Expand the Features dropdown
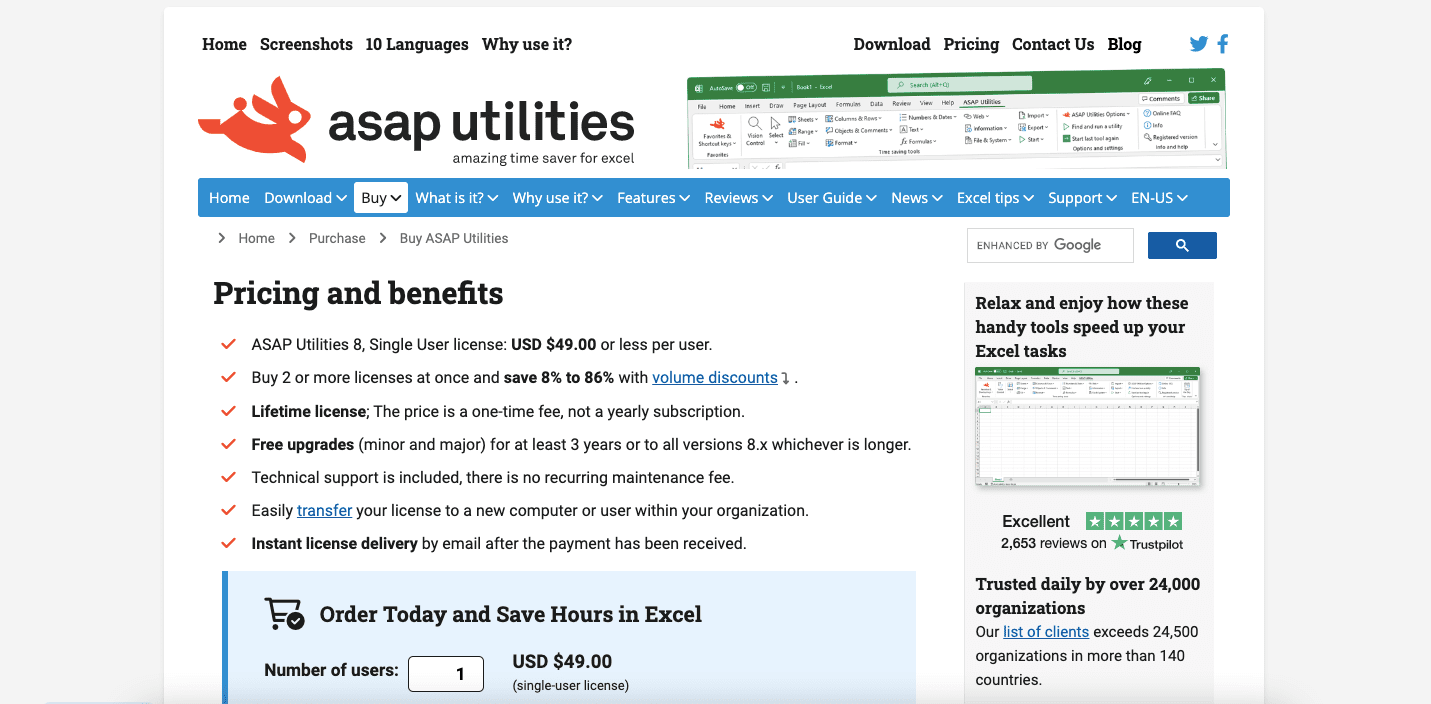This screenshot has width=1431, height=704. click(653, 198)
